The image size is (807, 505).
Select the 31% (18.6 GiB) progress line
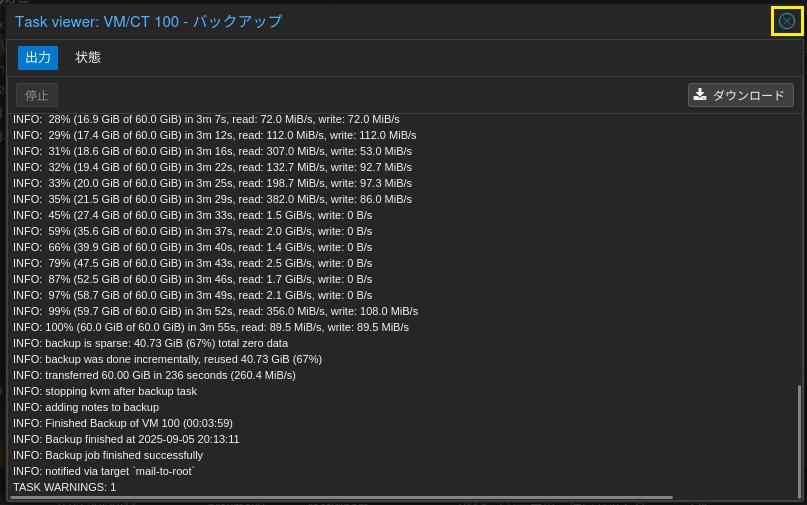[x=213, y=151]
